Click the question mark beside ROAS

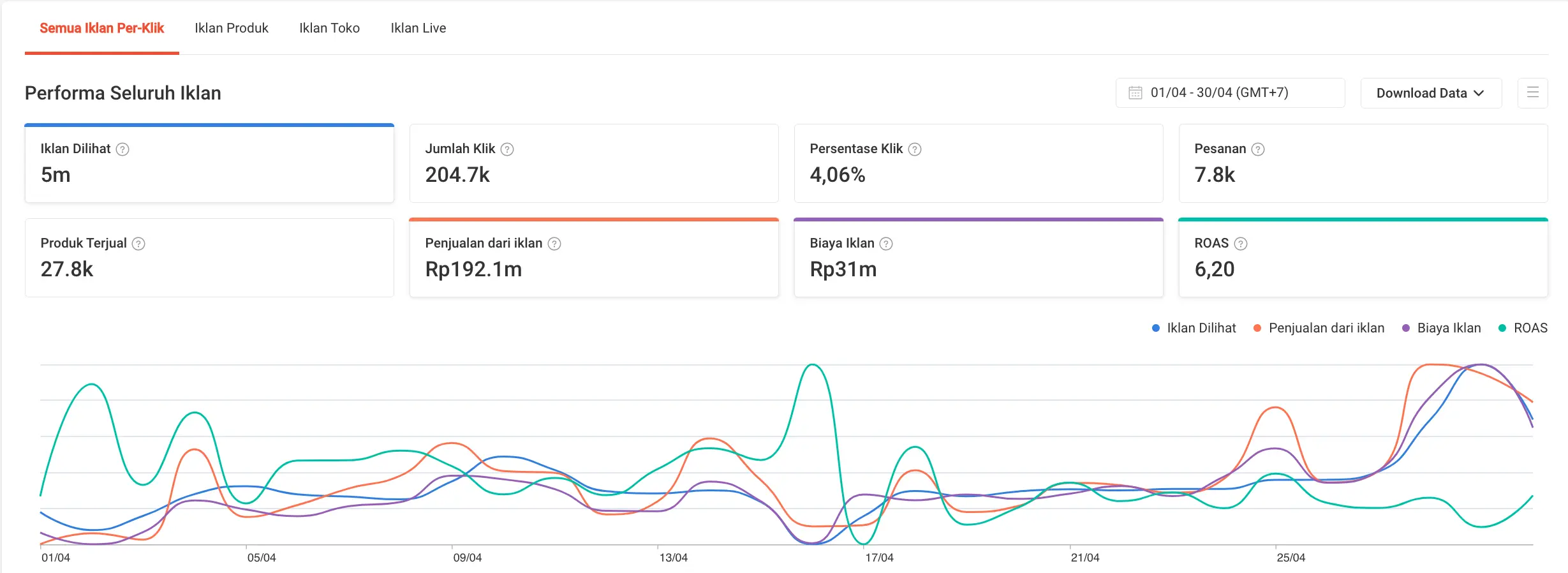(1241, 244)
